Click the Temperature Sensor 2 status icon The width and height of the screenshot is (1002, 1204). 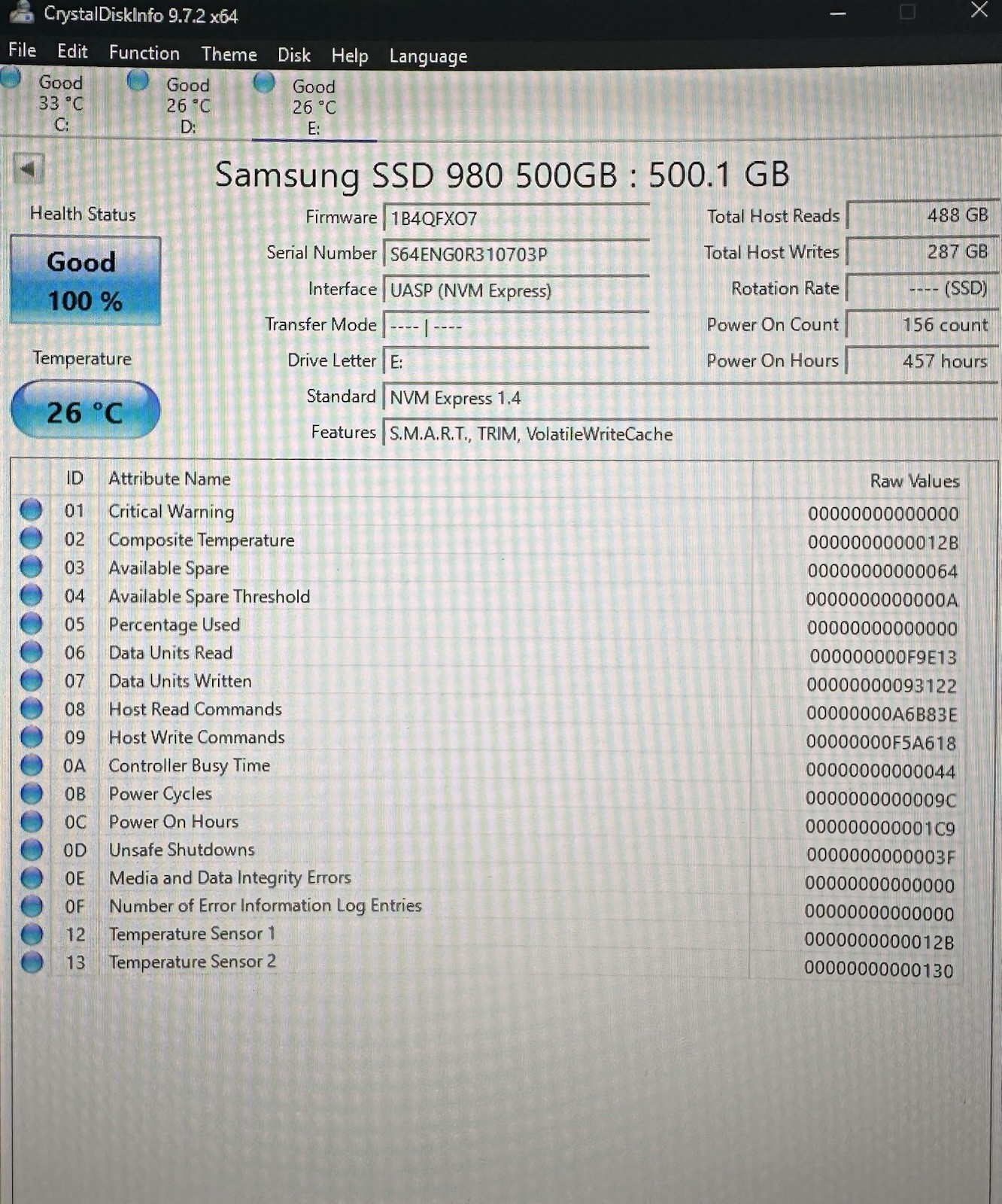31,962
